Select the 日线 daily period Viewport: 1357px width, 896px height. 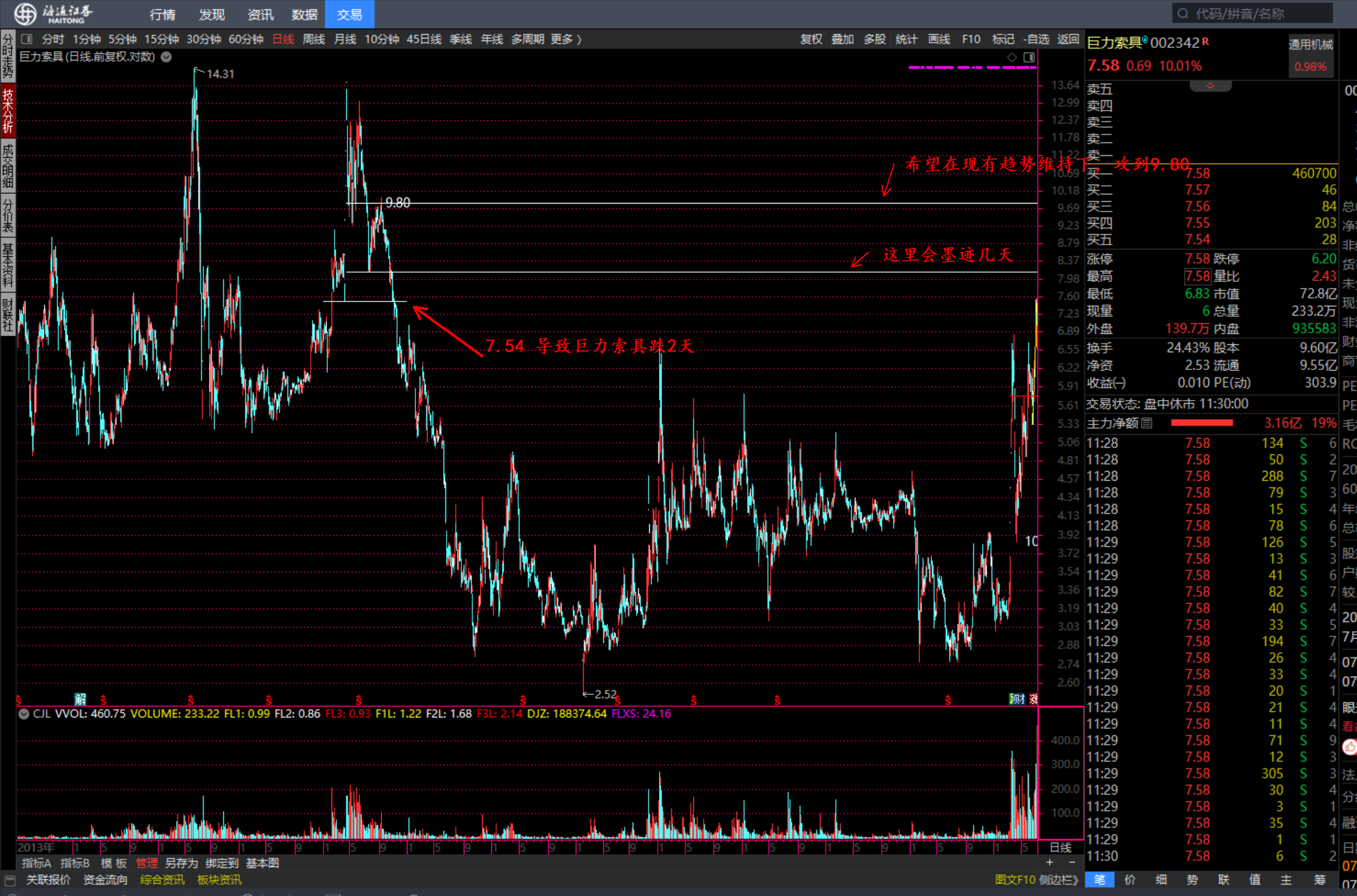pyautogui.click(x=283, y=39)
